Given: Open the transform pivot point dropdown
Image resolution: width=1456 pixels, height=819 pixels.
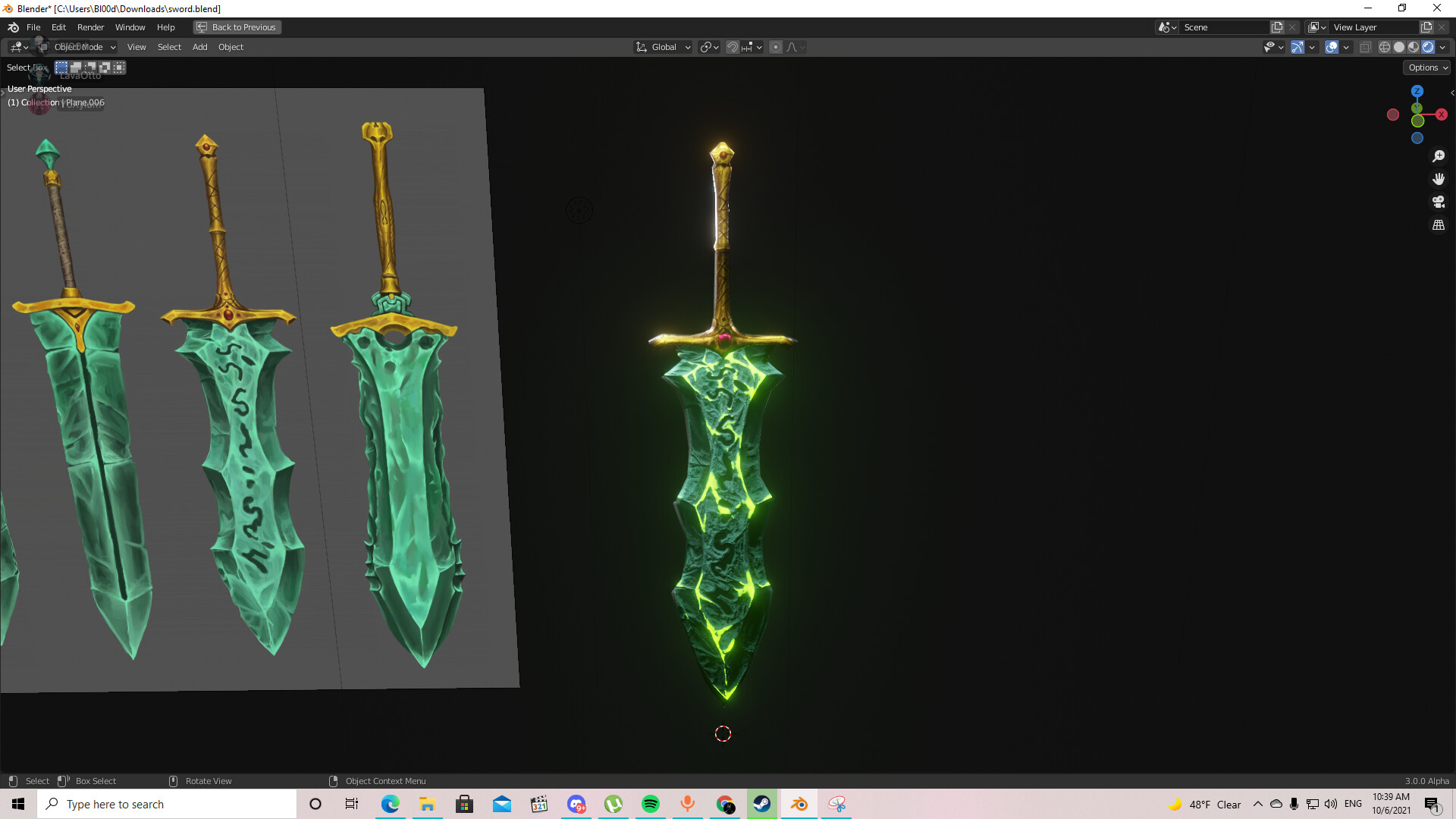Looking at the screenshot, I should [x=708, y=46].
